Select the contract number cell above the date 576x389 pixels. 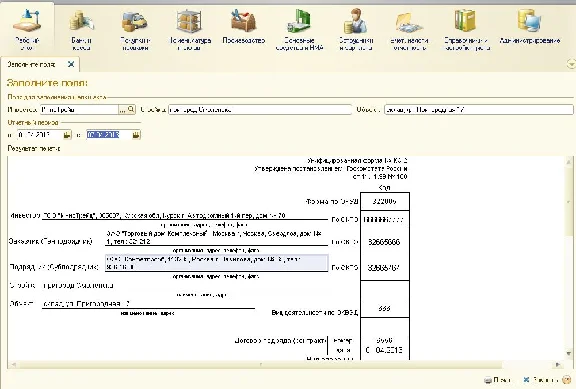point(385,340)
